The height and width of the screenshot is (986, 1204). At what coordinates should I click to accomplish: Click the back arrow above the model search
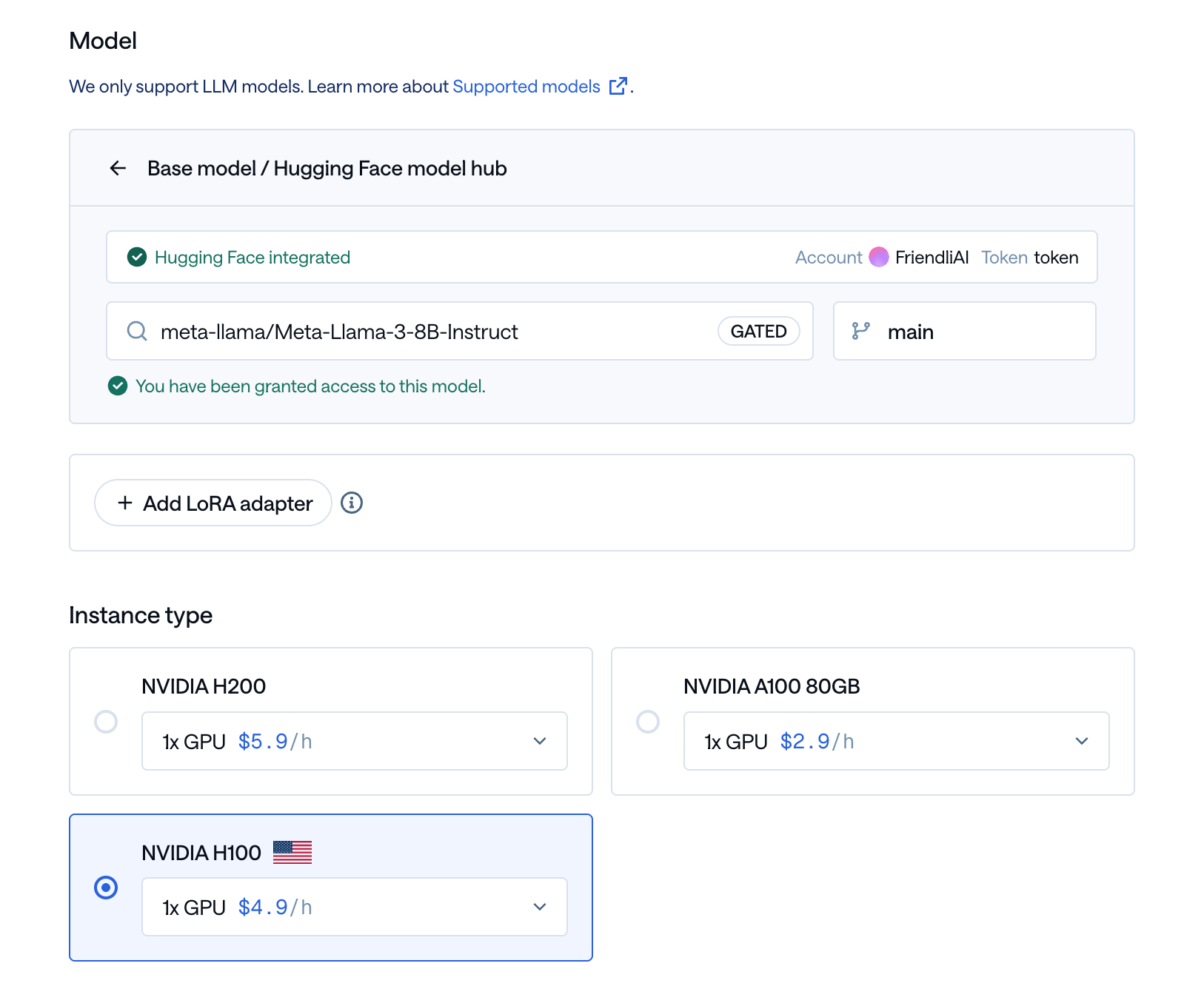[x=118, y=168]
